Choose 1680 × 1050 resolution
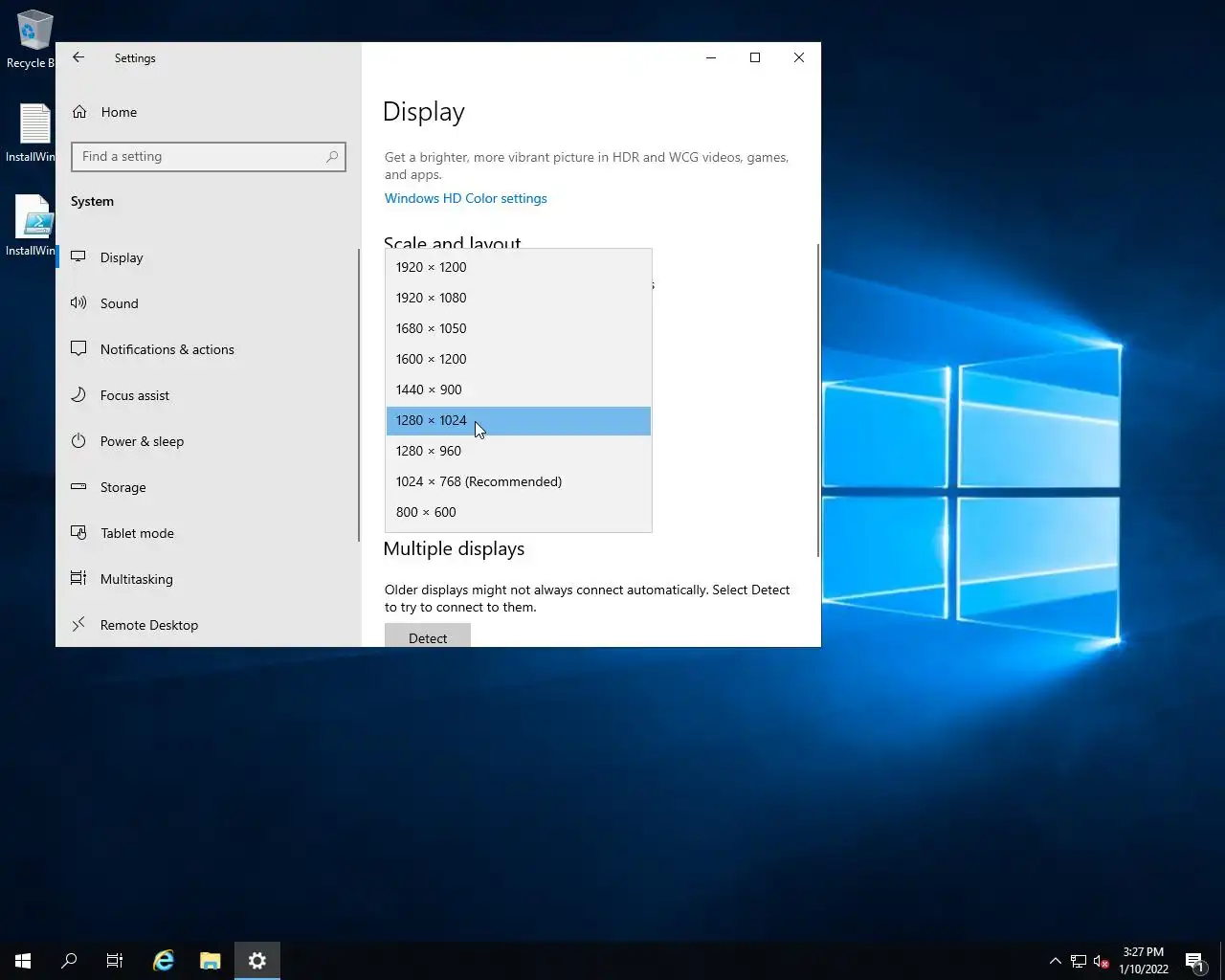The width and height of the screenshot is (1225, 980). point(518,328)
